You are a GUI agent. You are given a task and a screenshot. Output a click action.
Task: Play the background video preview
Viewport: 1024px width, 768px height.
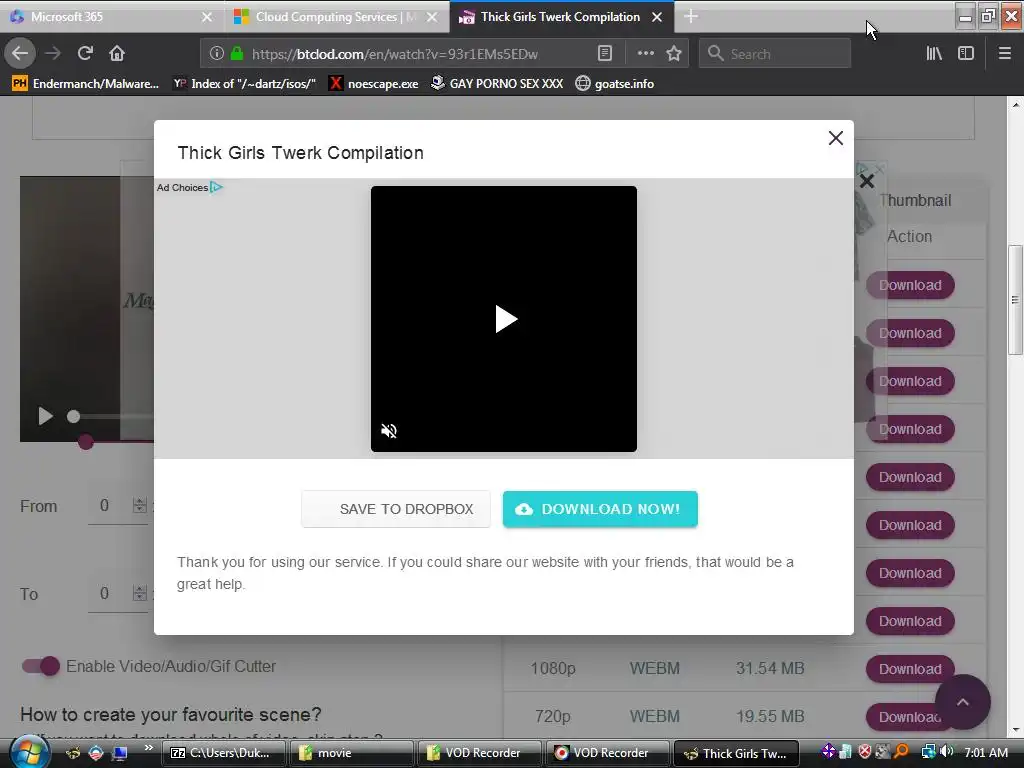click(45, 416)
